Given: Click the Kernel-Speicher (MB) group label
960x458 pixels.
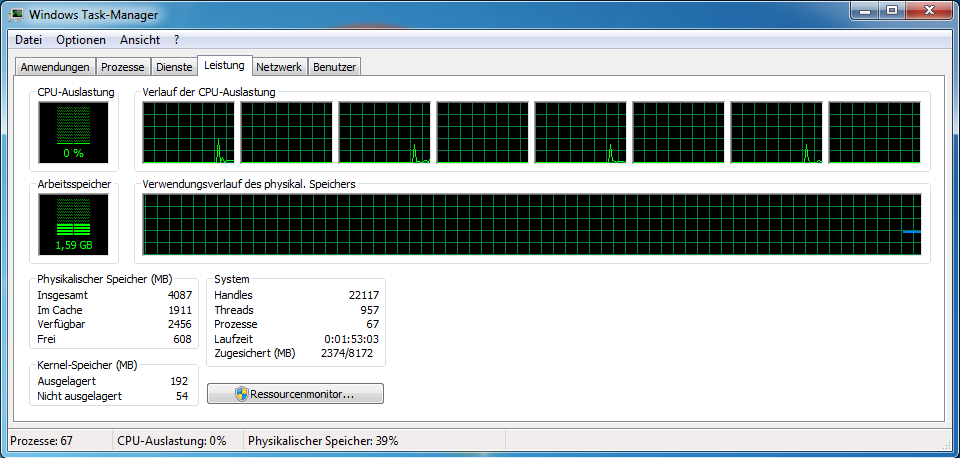Looking at the screenshot, I should [87, 366].
